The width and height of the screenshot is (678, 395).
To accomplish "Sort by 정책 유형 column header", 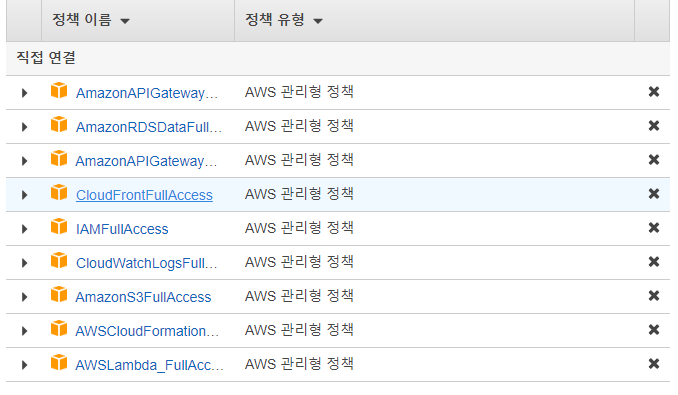I will point(284,20).
